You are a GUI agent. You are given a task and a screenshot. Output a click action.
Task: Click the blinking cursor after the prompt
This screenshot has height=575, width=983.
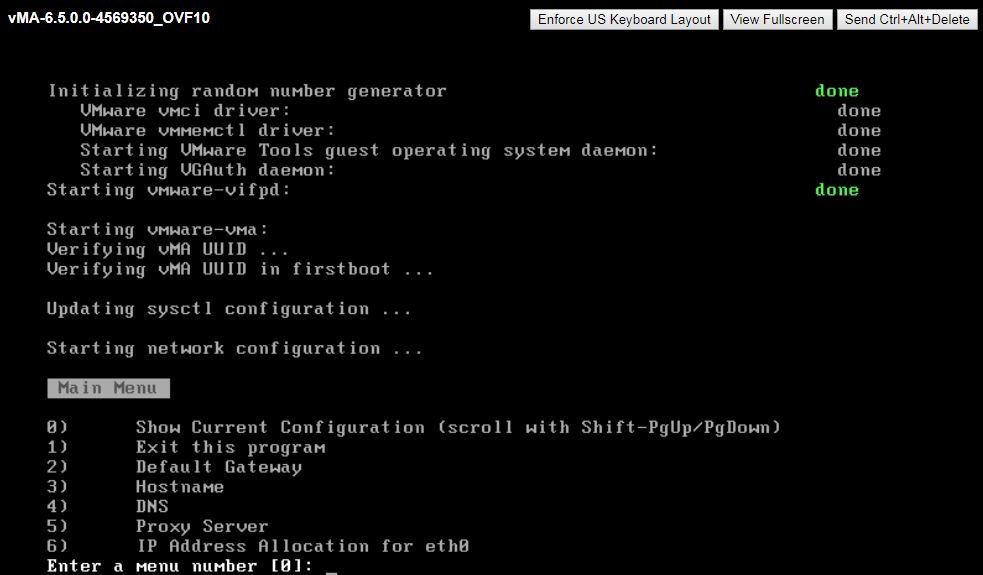[331, 571]
